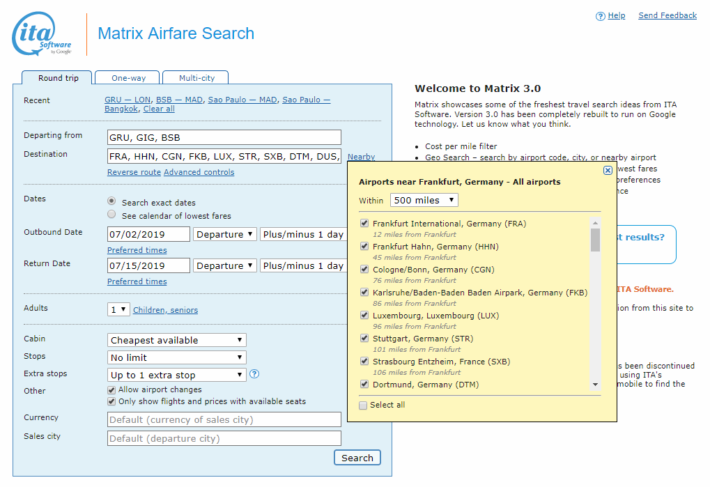Viewport: 710px width, 487px height.
Task: Uncheck Frankfurt International (FRA) airport
Action: click(x=364, y=223)
